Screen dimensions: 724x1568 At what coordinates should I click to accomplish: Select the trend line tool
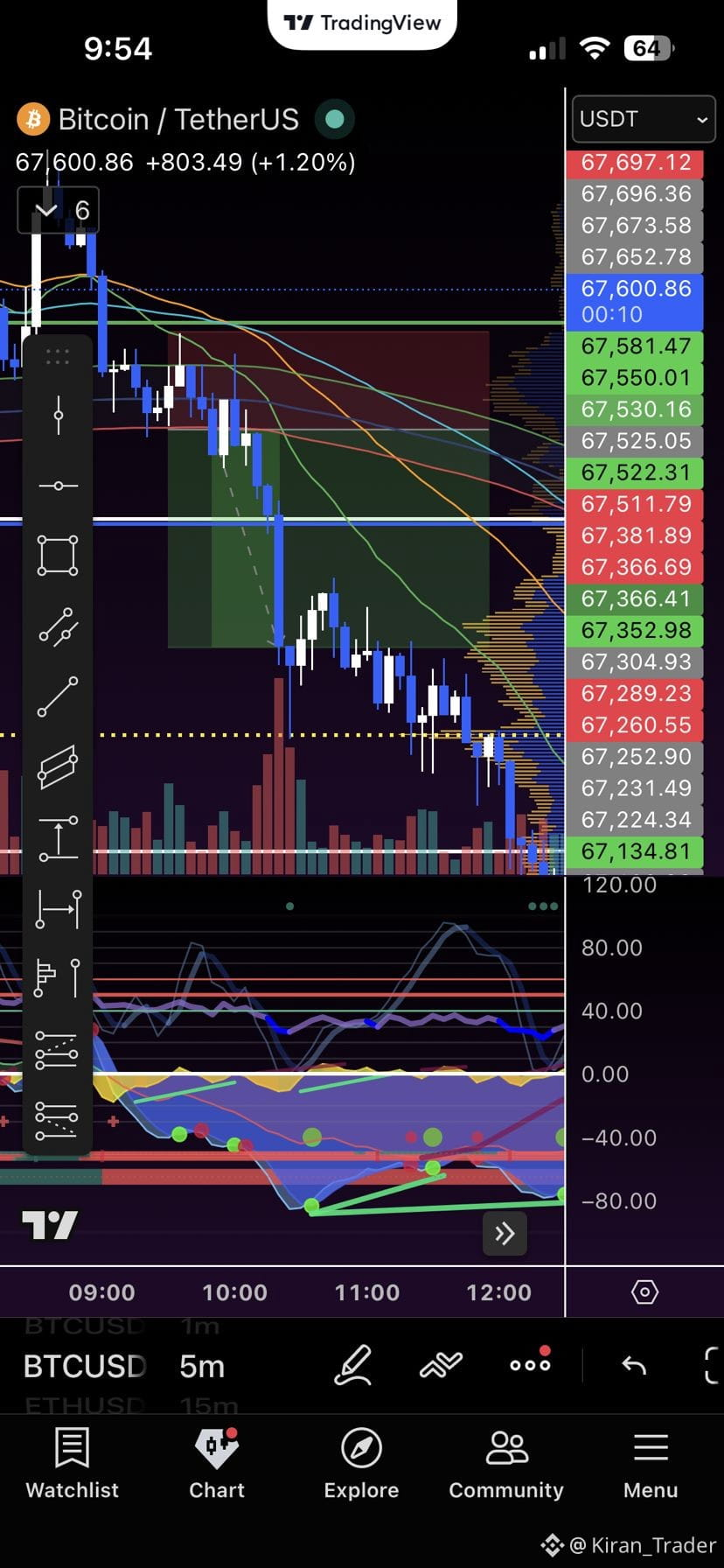coord(58,697)
